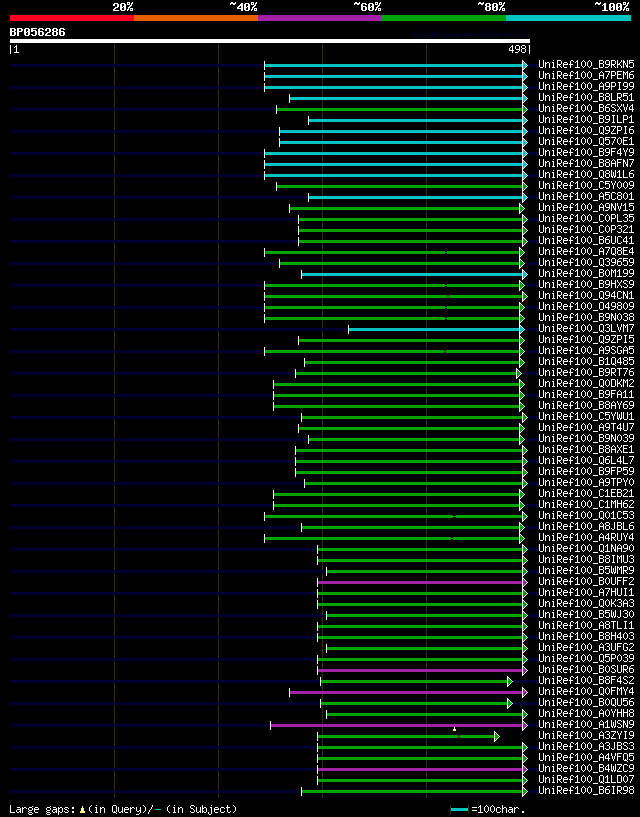Select the cyan alignment bar for UniRef100_A5C801
The image size is (640, 817).
pos(417,197)
